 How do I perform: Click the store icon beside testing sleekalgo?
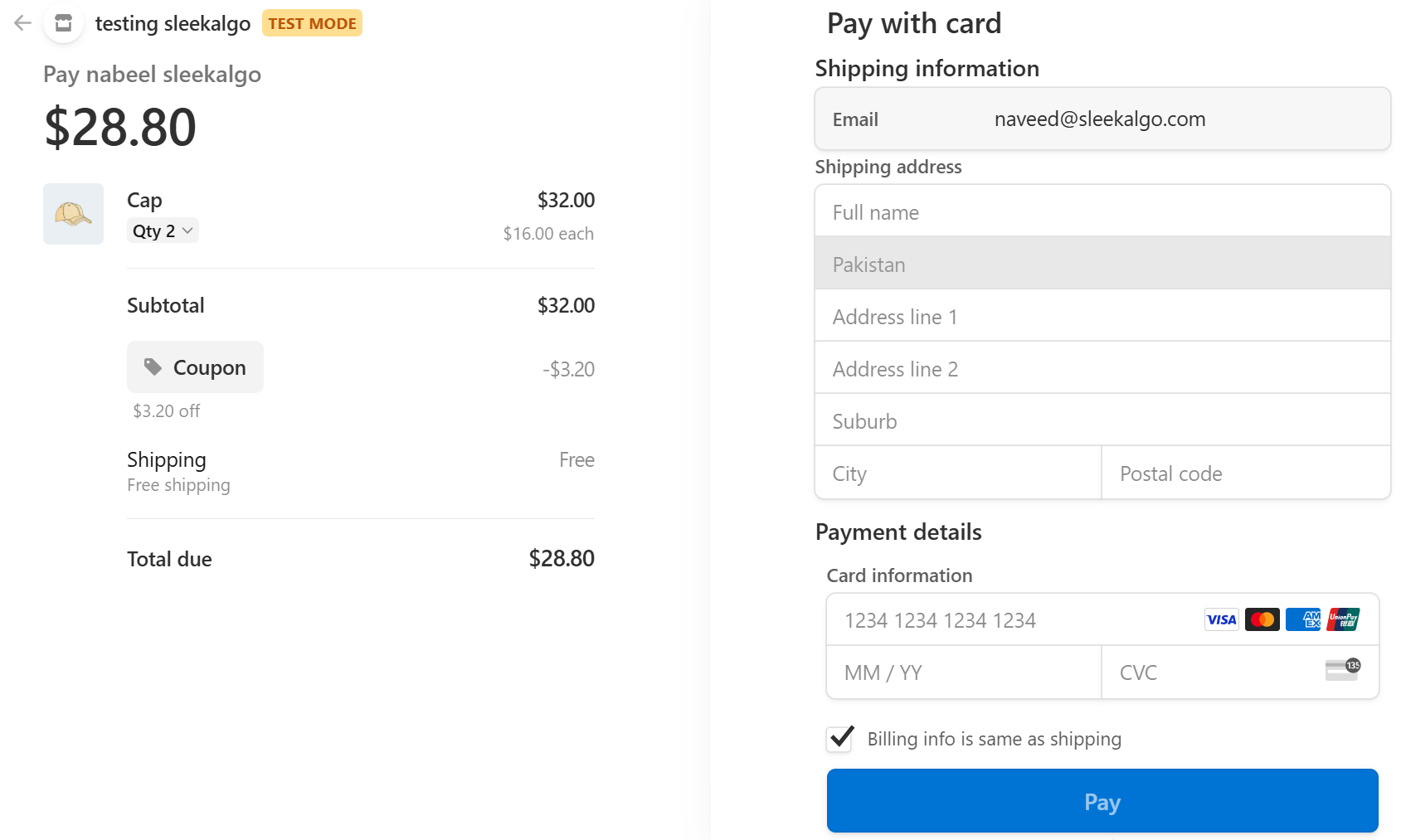point(63,23)
